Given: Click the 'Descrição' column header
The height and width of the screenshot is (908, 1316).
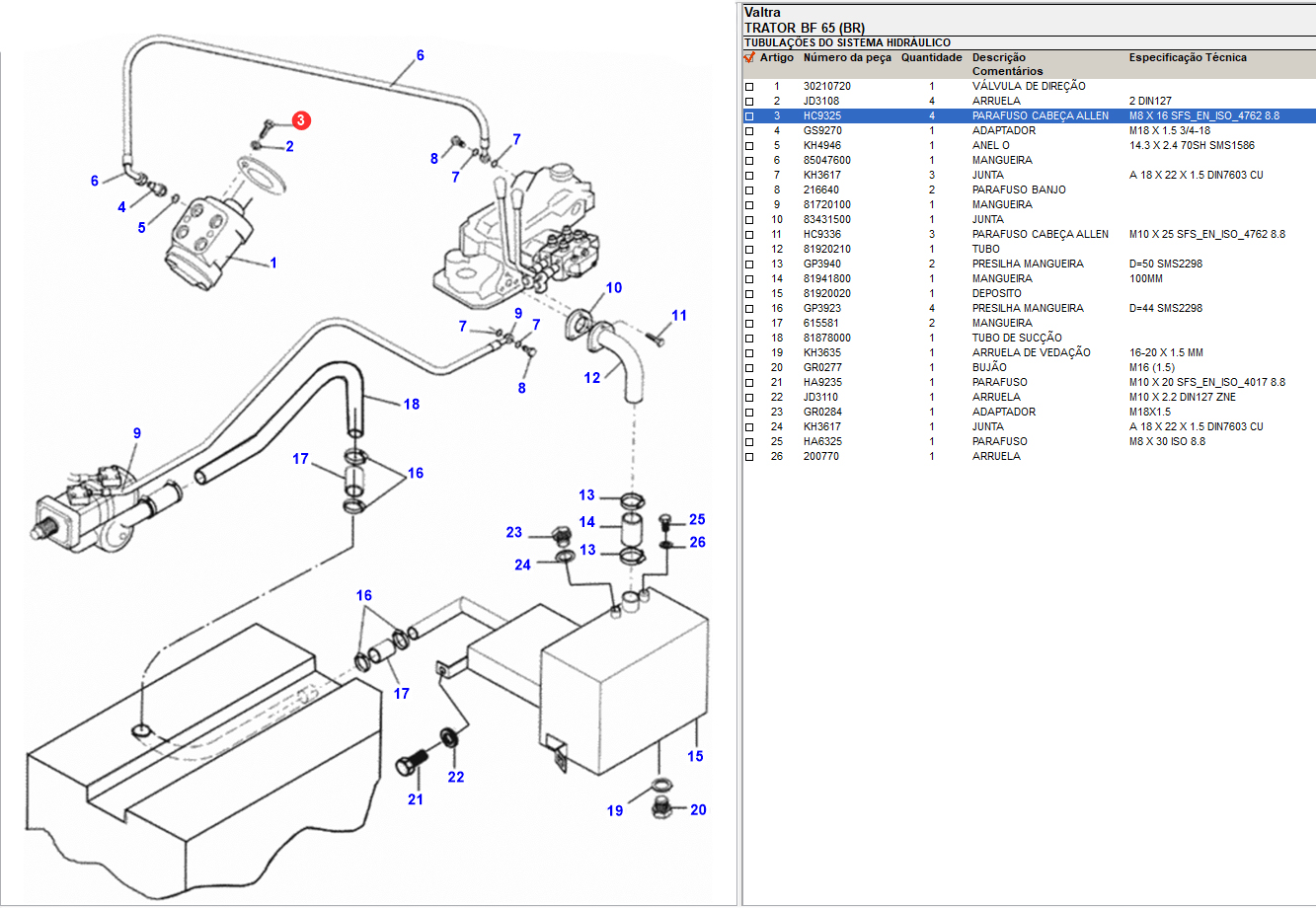Looking at the screenshot, I should click(998, 57).
